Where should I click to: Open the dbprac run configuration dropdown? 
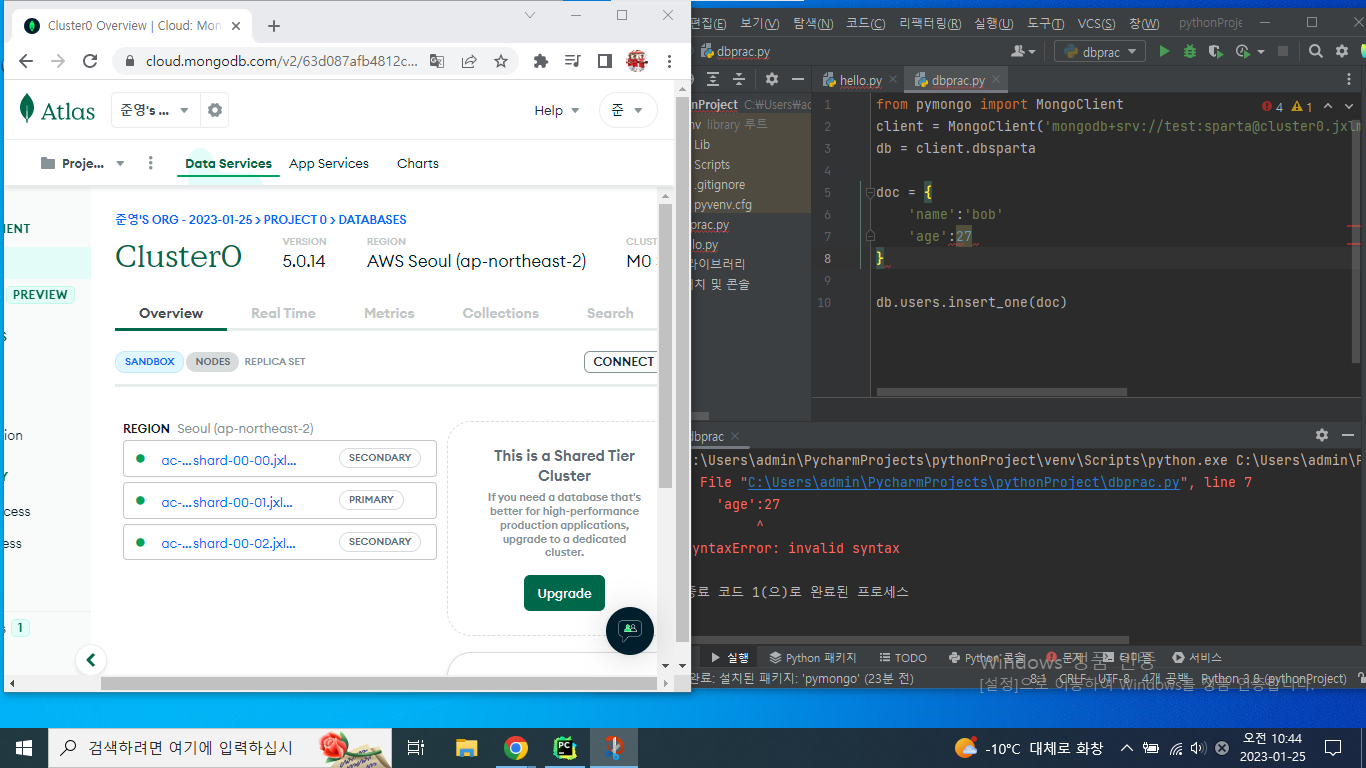pos(1100,51)
